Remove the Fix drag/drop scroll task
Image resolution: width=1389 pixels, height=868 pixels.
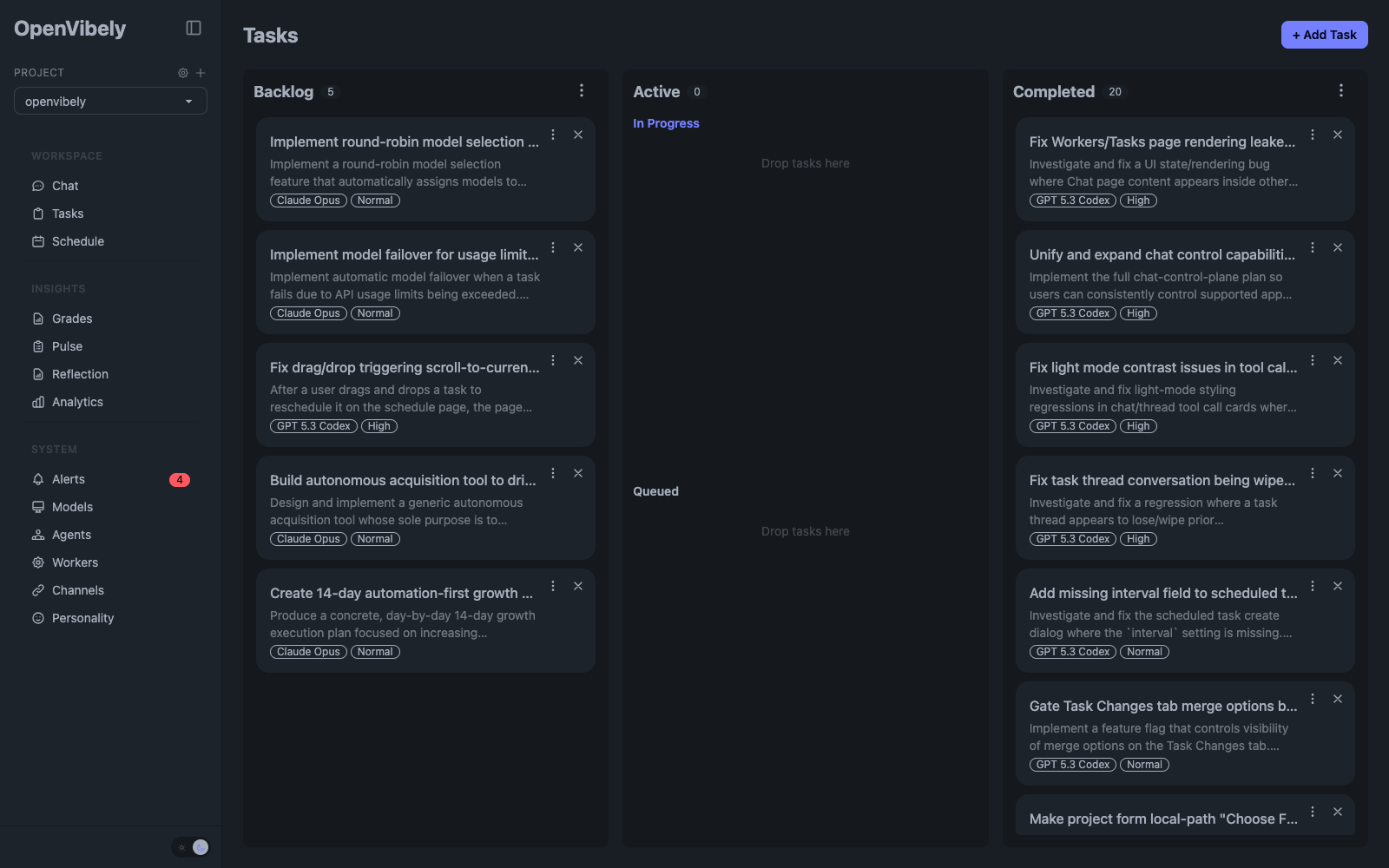click(x=578, y=360)
